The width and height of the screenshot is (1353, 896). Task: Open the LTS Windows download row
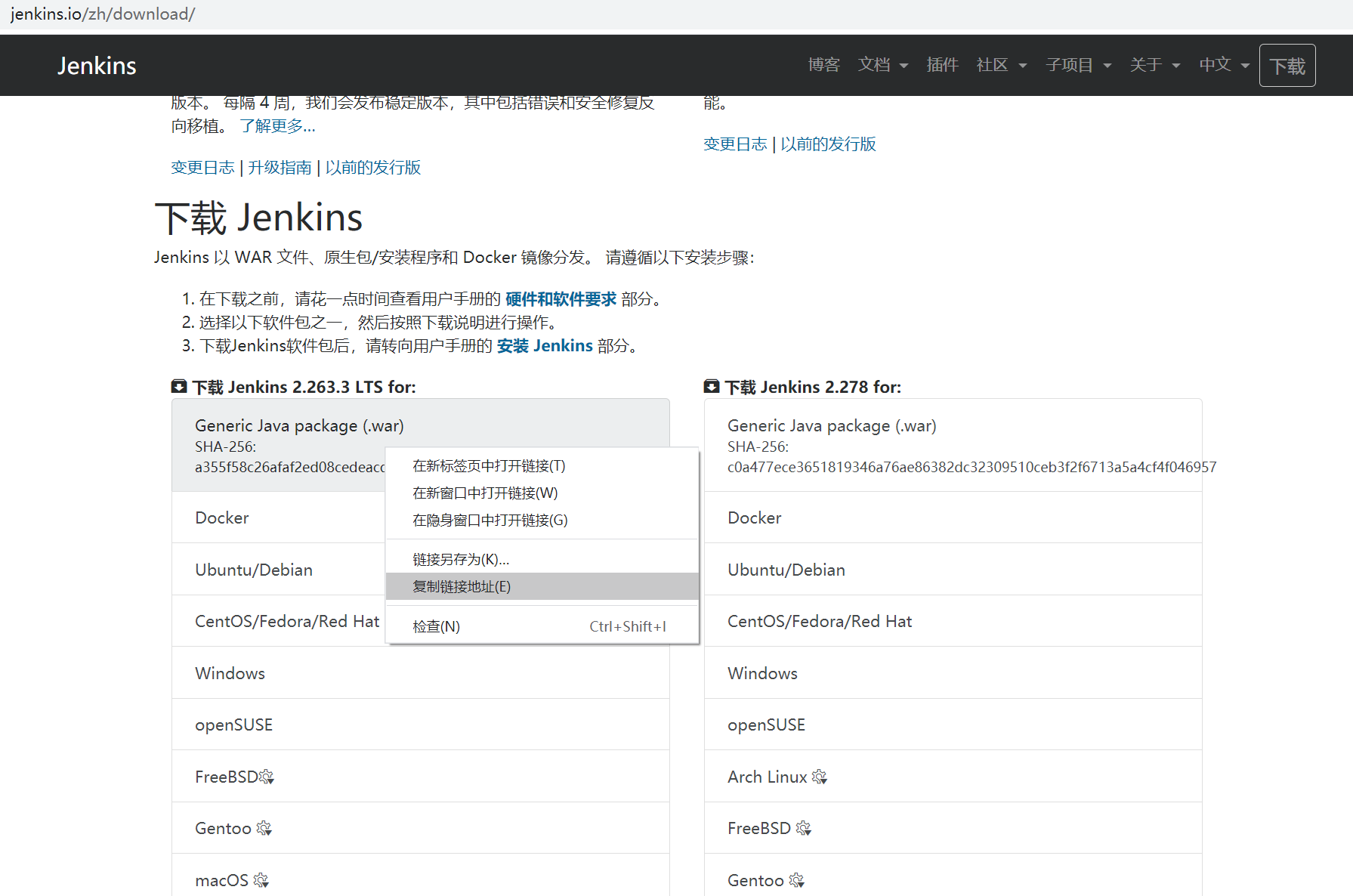point(420,673)
